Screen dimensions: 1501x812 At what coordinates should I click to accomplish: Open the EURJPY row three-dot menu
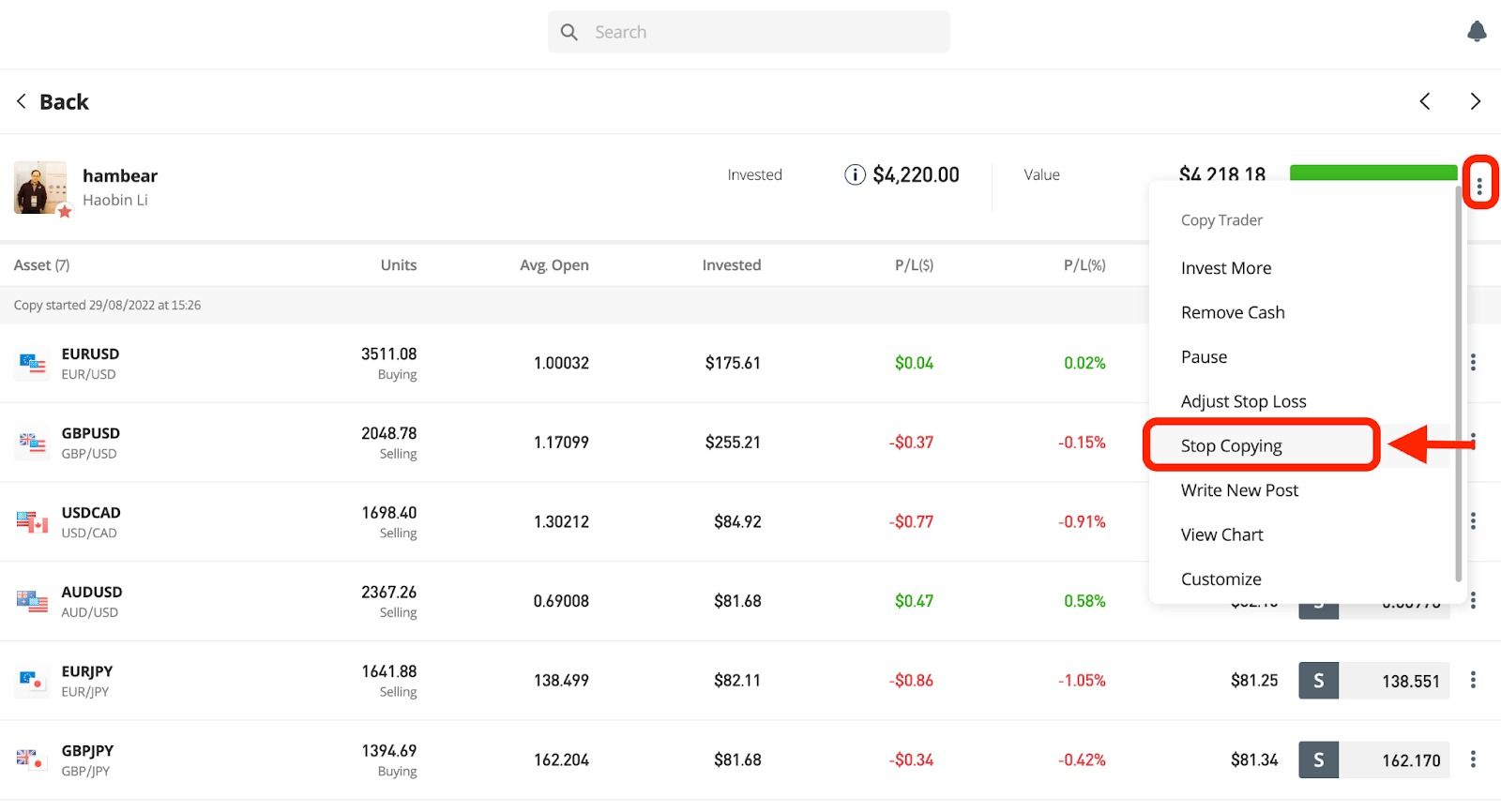tap(1473, 680)
